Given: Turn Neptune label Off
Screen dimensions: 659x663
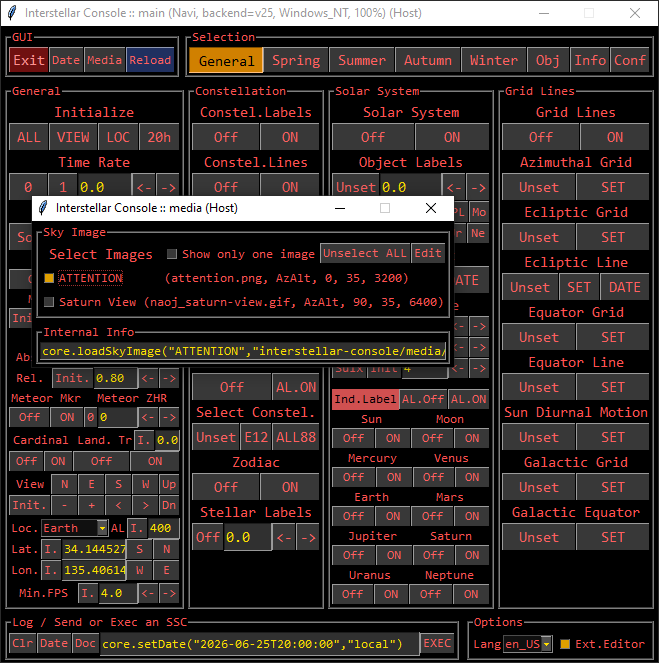Looking at the screenshot, I should click(x=430, y=594).
